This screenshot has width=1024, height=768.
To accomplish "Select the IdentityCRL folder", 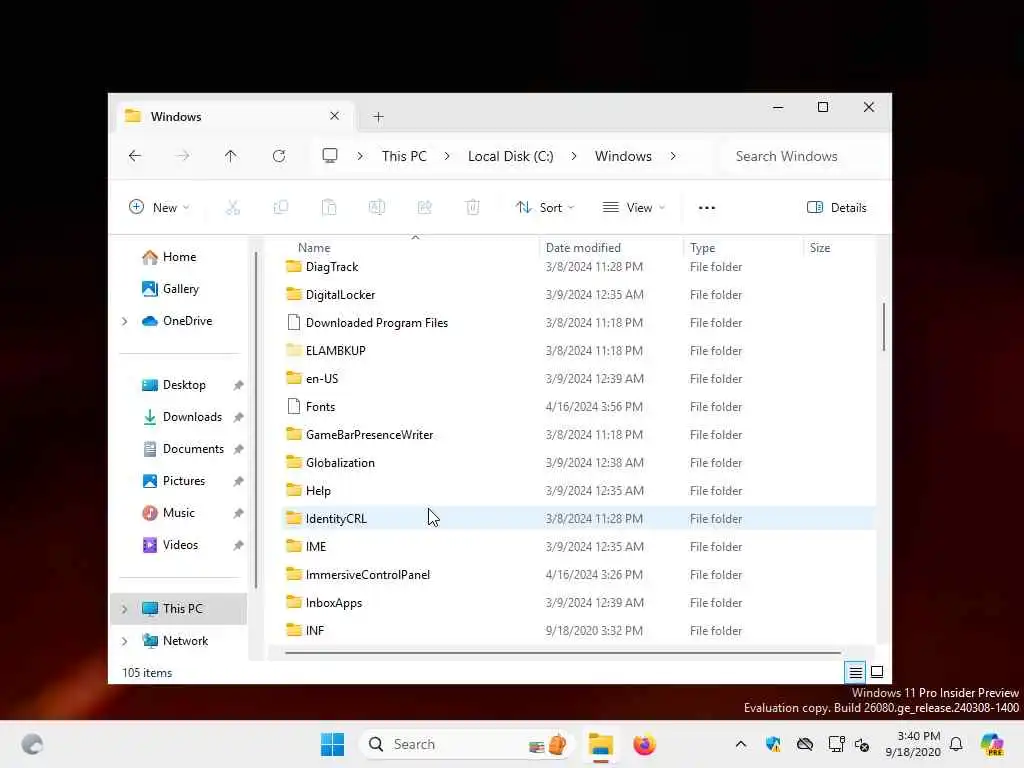I will (x=578, y=519).
